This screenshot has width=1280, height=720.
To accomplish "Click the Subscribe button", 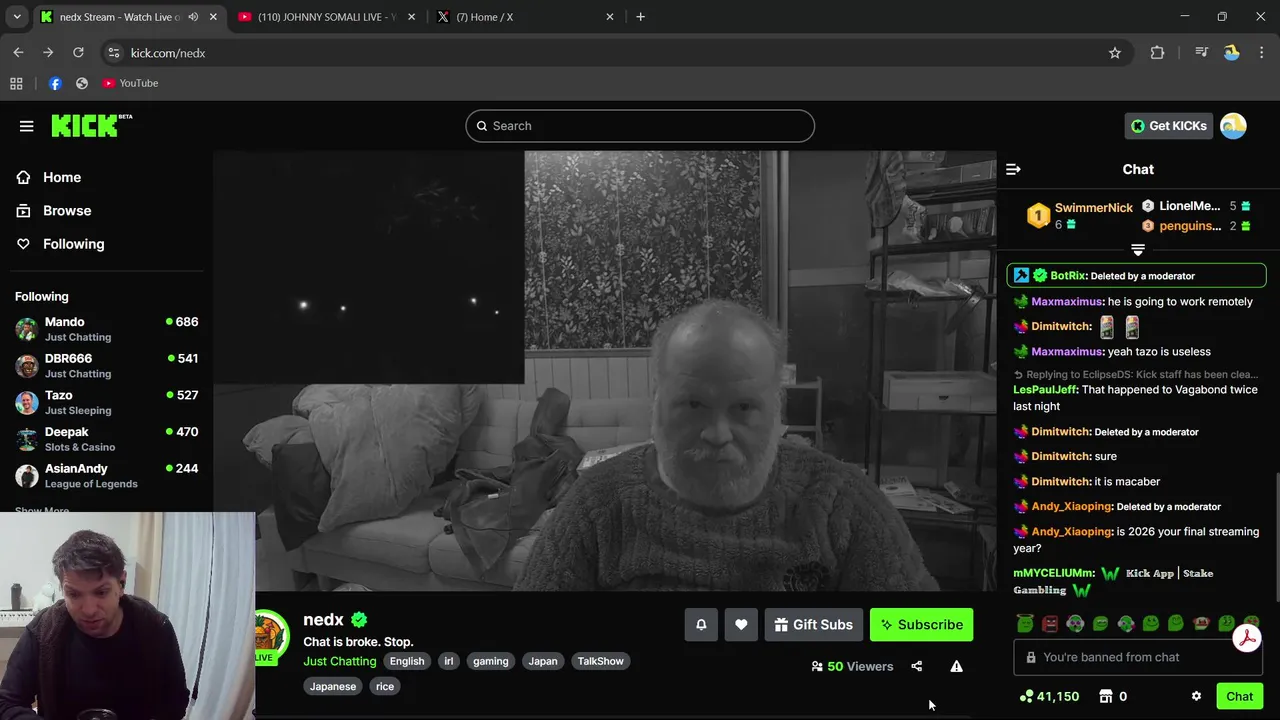I will pos(921,625).
